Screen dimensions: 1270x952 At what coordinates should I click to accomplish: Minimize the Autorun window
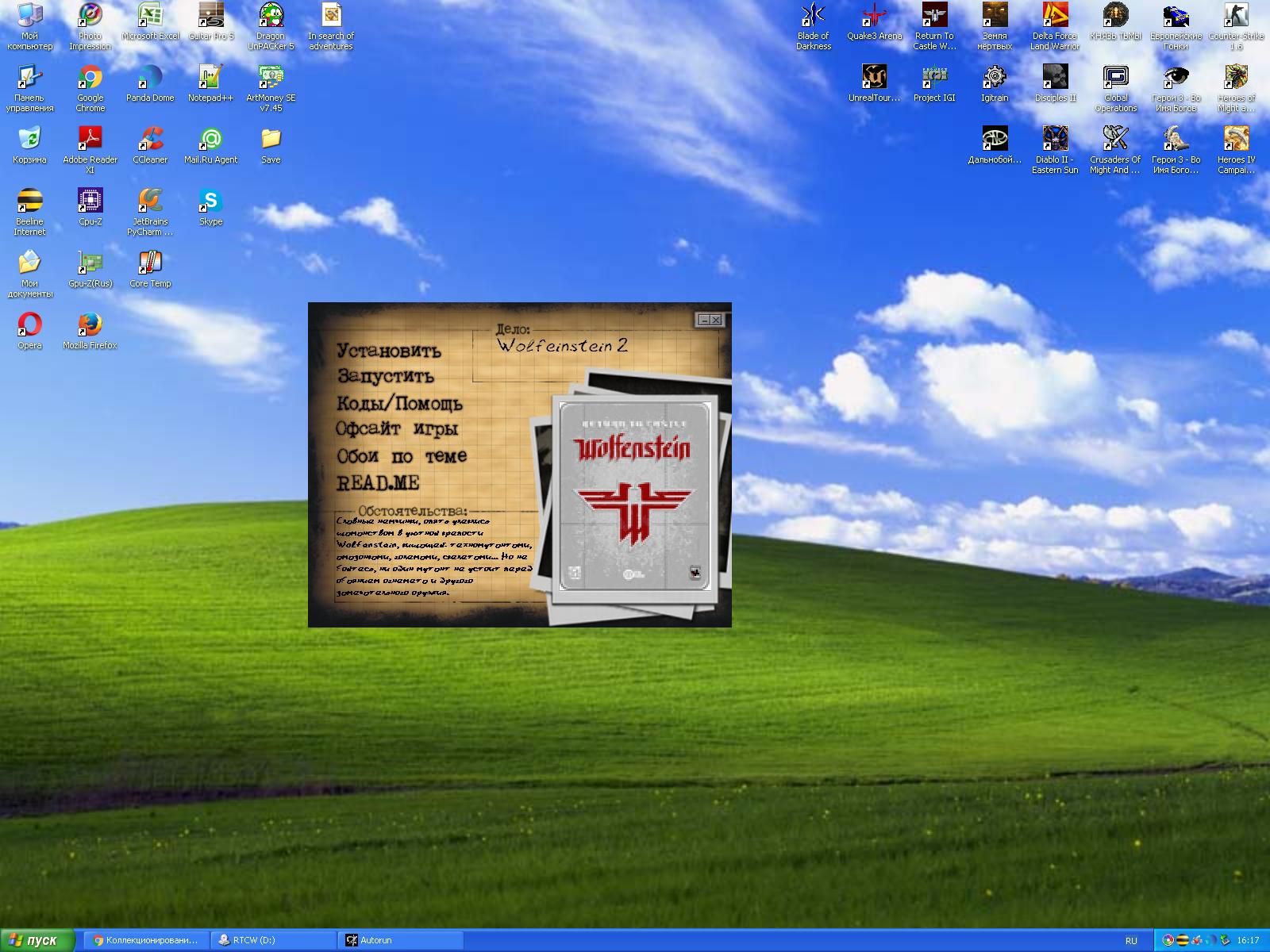pos(703,320)
